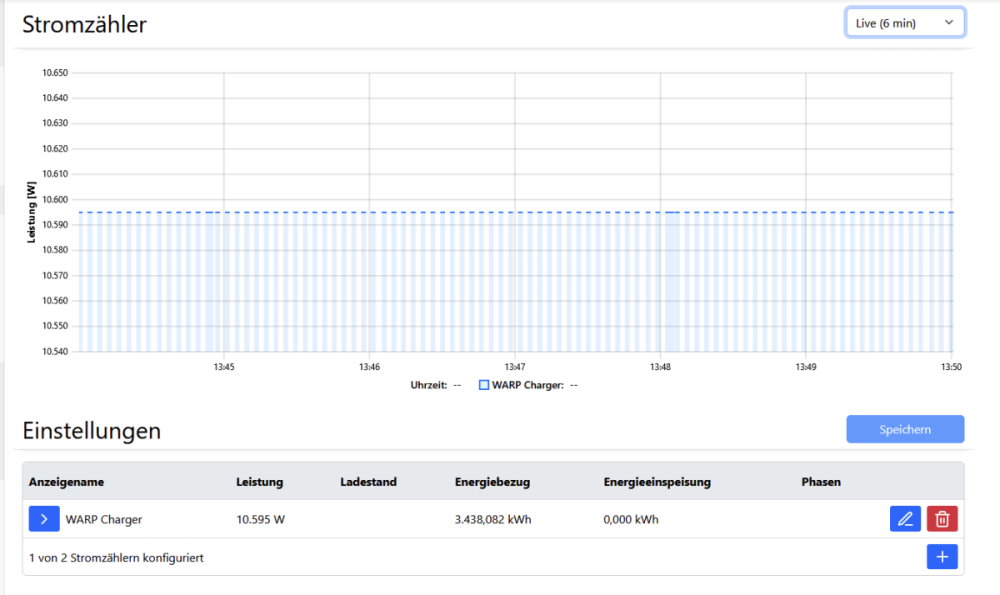The width and height of the screenshot is (1000, 595).
Task: Click the Speichern button
Action: point(905,429)
